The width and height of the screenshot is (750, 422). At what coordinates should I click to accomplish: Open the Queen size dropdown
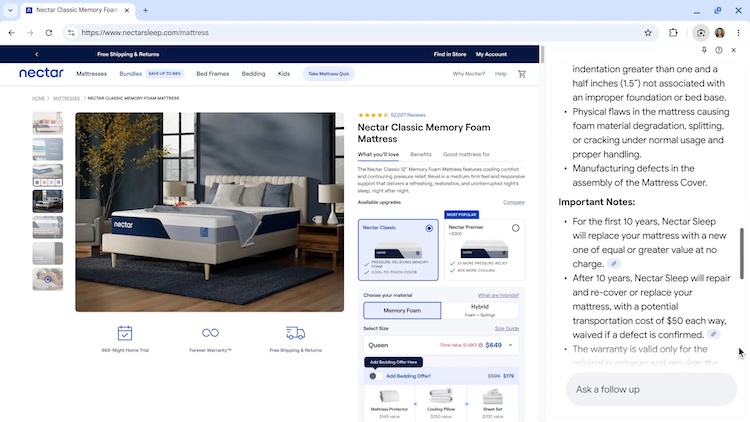[x=441, y=345]
